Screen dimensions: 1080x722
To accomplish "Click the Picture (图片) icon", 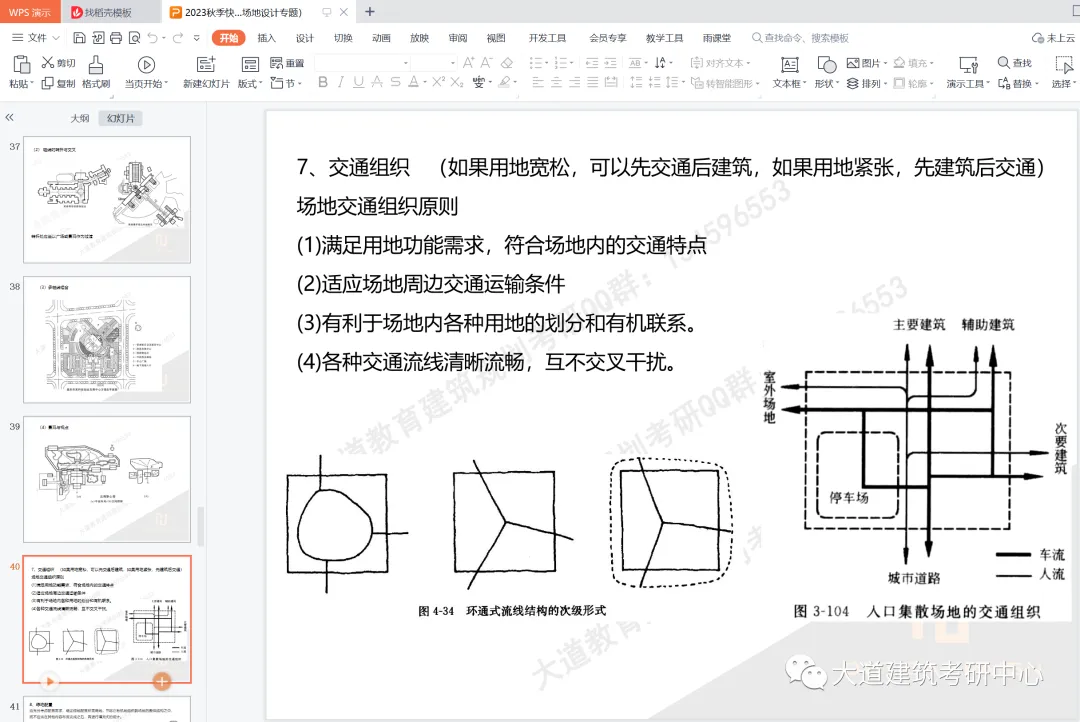I will (853, 63).
